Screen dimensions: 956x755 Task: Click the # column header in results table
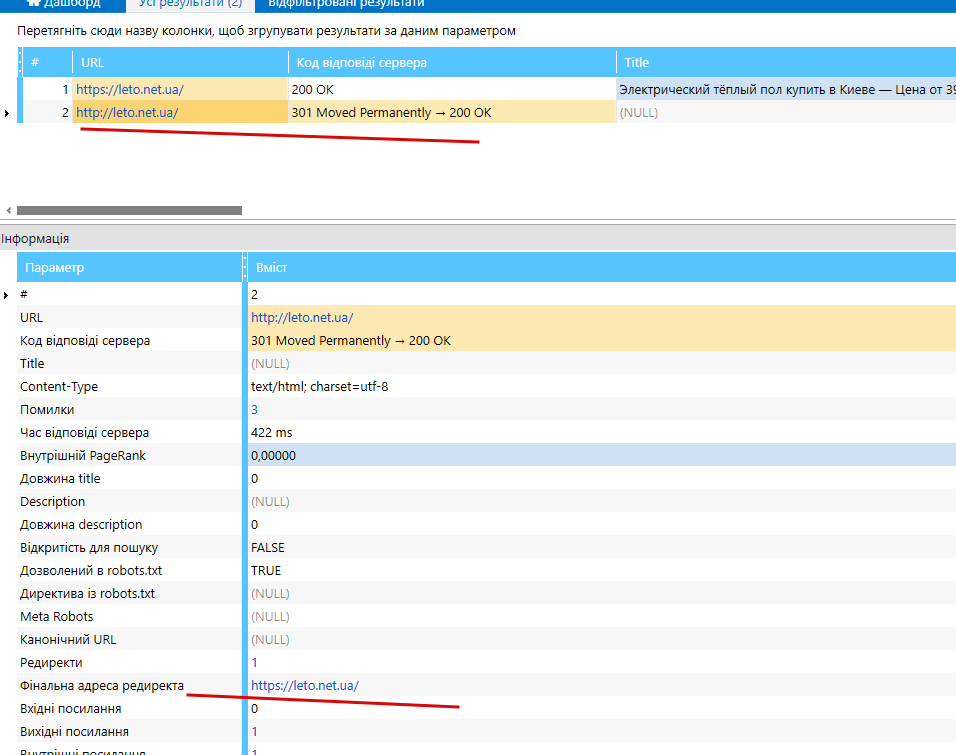48,62
